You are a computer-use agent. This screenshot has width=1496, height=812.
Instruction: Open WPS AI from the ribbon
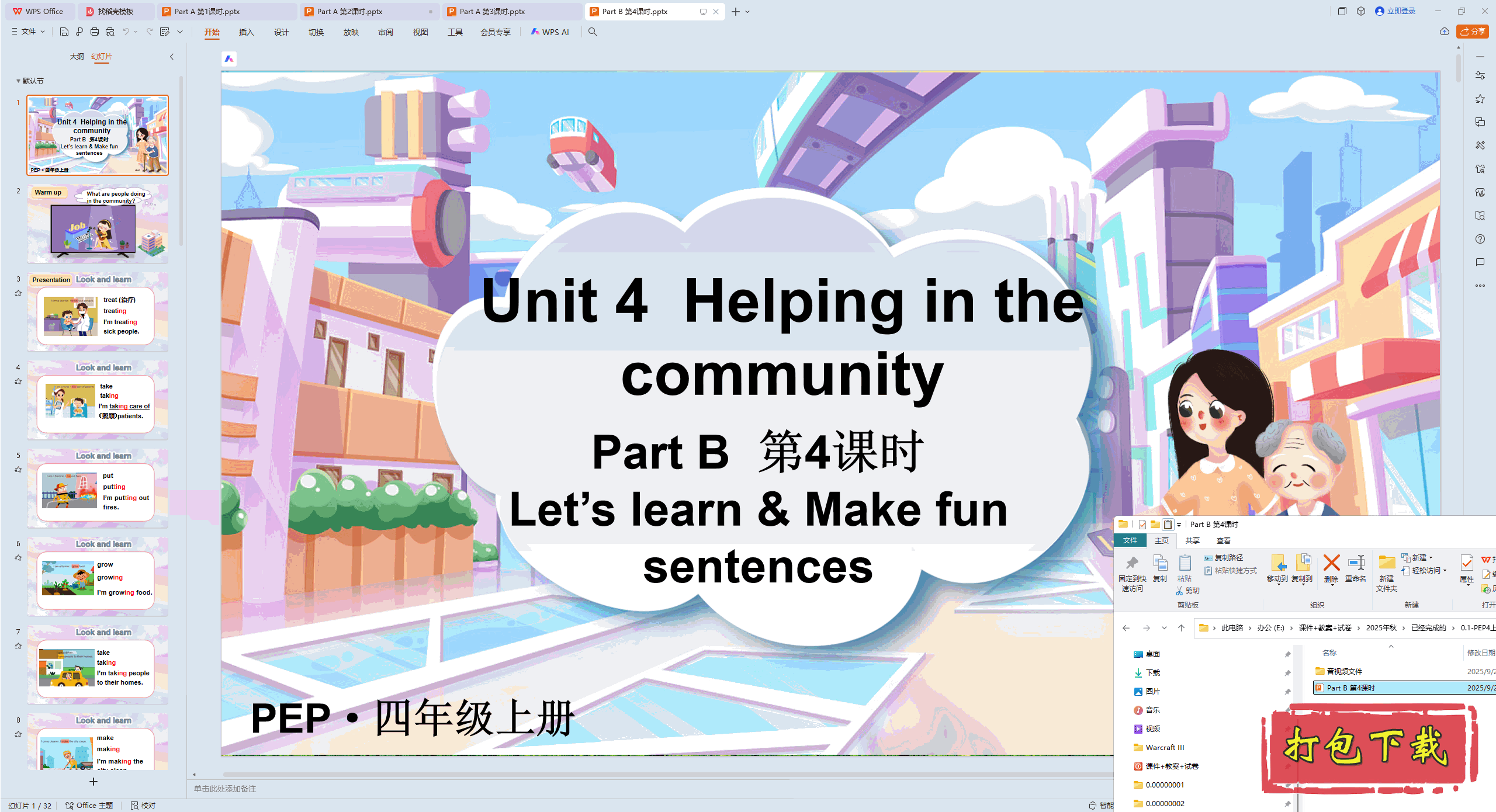(550, 32)
